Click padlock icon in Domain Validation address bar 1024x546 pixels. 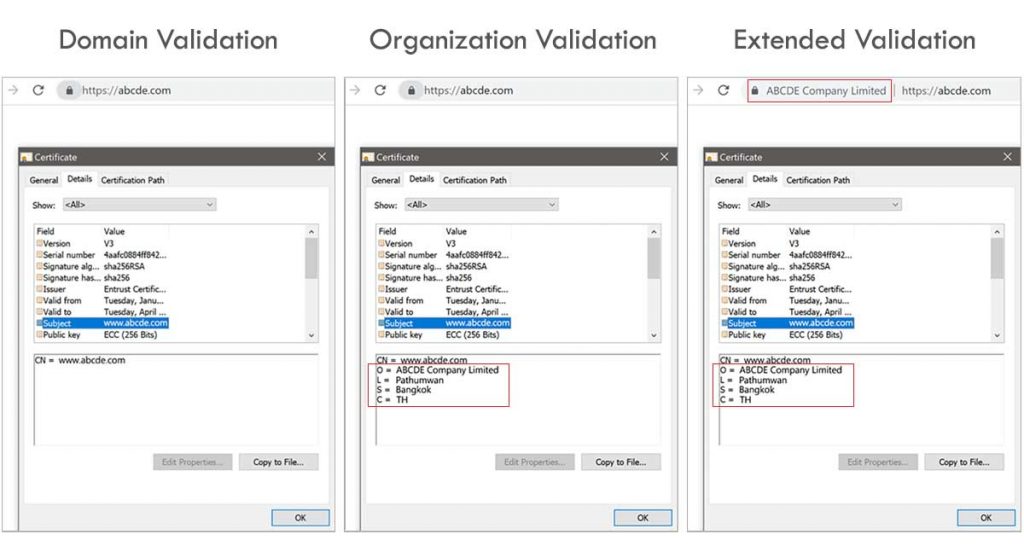click(x=69, y=90)
